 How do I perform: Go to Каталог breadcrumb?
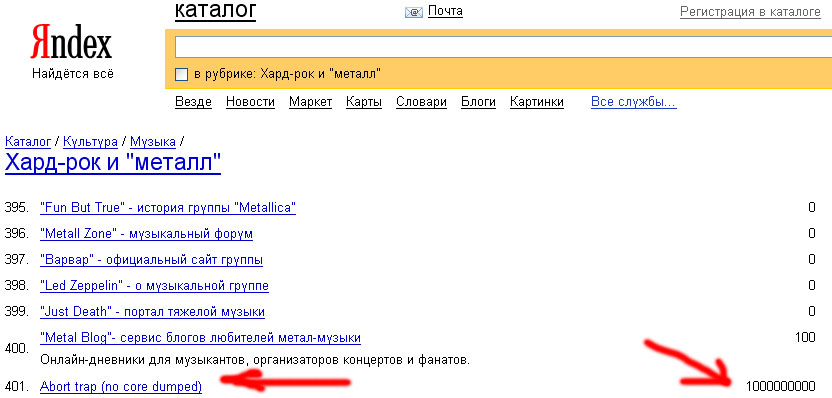pyautogui.click(x=28, y=142)
